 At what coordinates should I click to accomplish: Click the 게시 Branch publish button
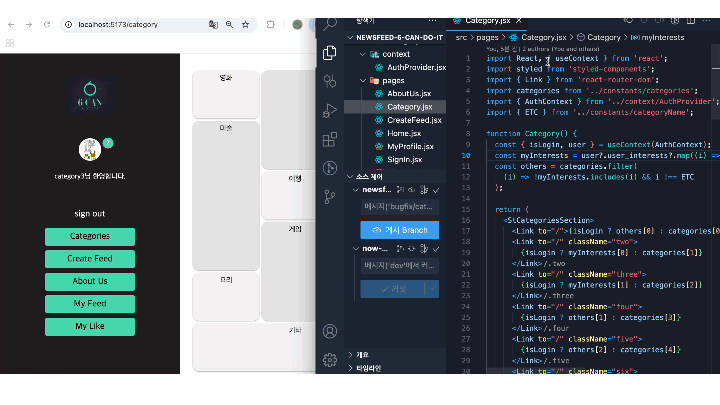click(399, 230)
